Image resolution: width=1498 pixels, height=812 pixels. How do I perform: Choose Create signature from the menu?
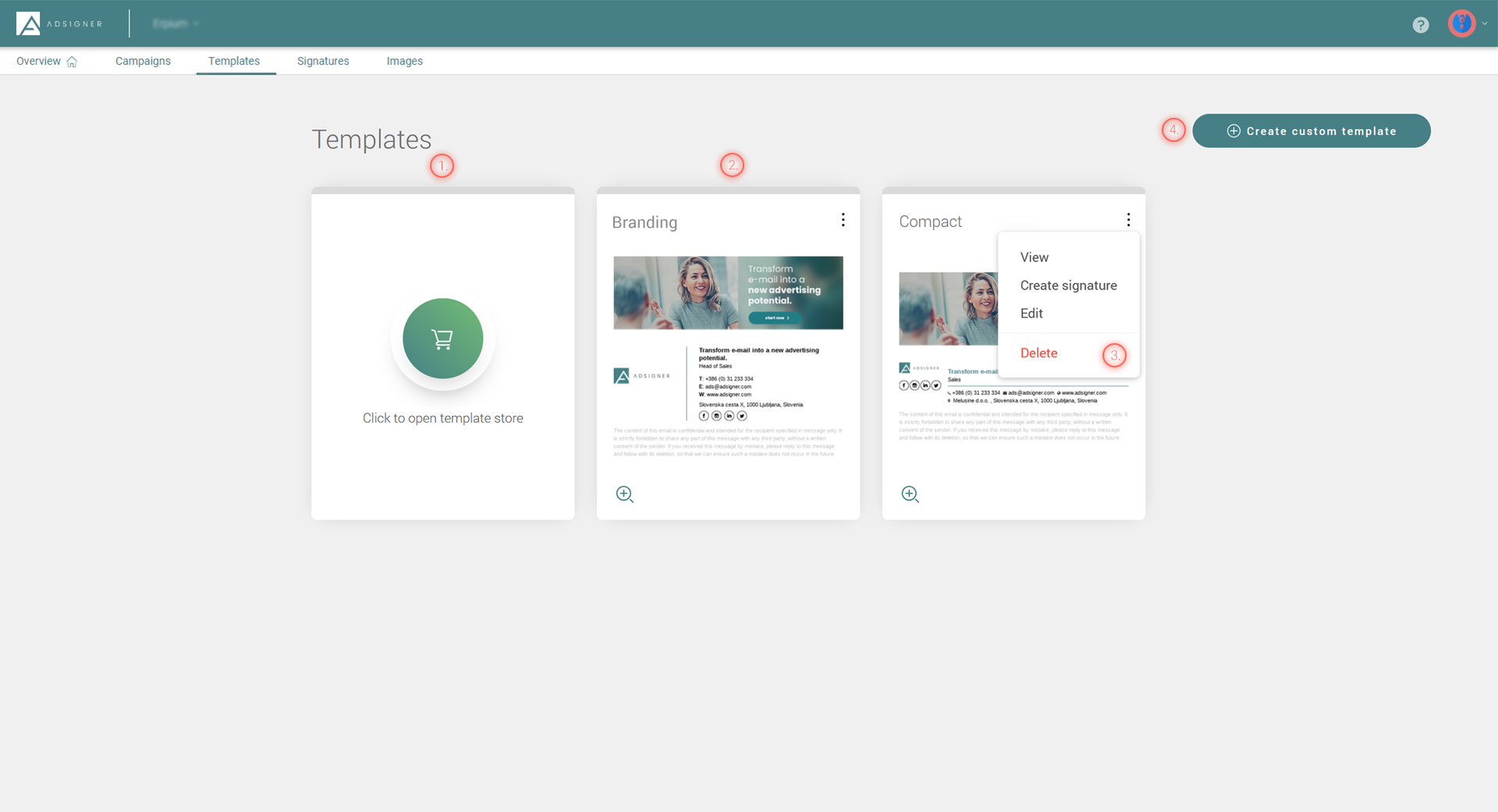1068,285
